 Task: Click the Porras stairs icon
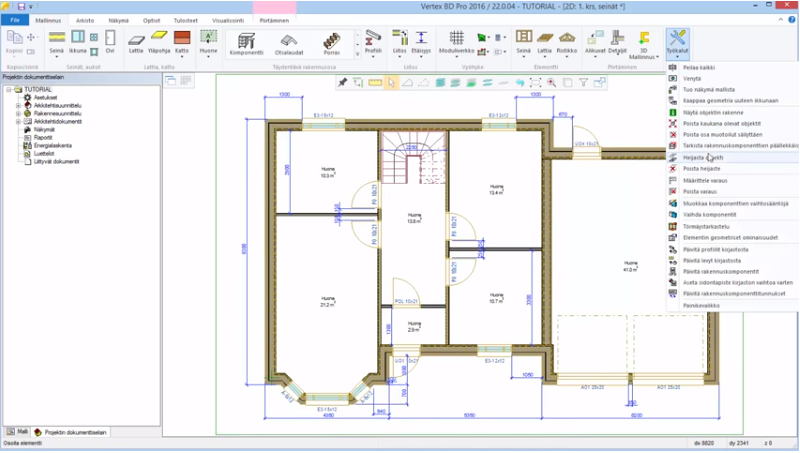(x=331, y=41)
